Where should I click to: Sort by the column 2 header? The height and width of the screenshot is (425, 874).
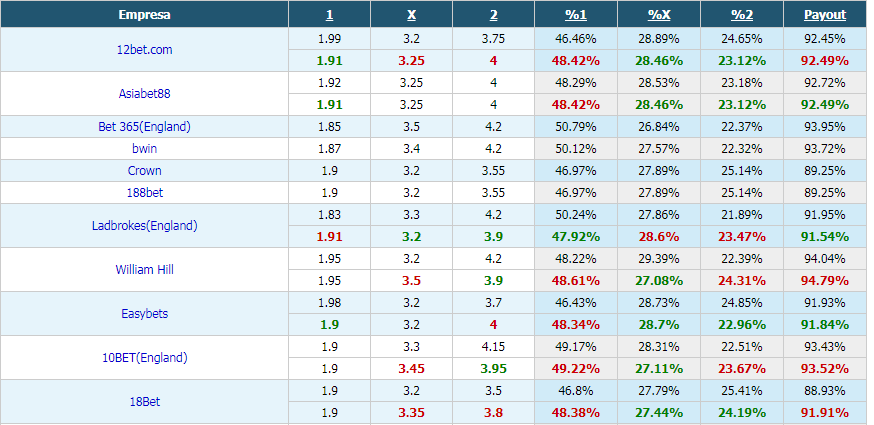pyautogui.click(x=493, y=15)
